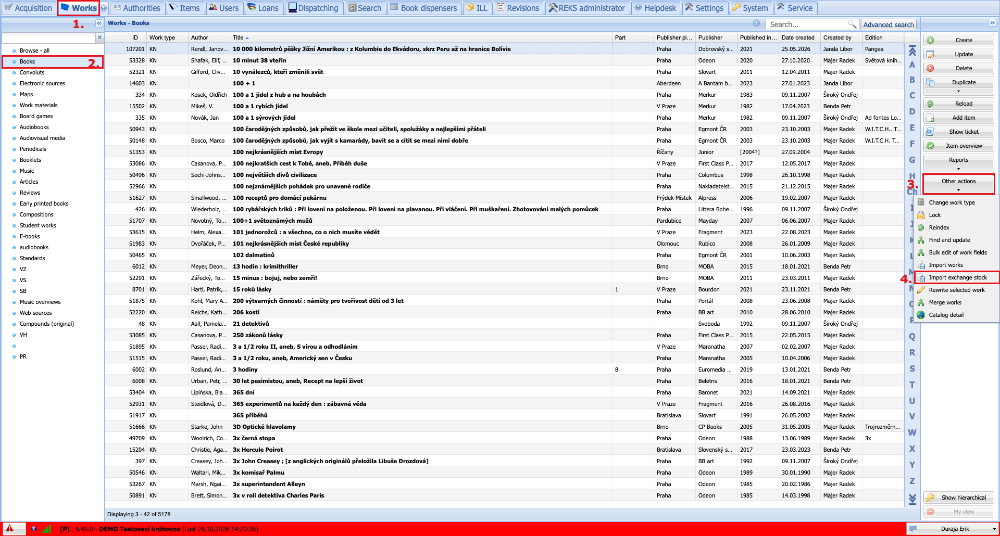Choose Bulk edit of work fields
This screenshot has width=1000, height=536.
957,252
